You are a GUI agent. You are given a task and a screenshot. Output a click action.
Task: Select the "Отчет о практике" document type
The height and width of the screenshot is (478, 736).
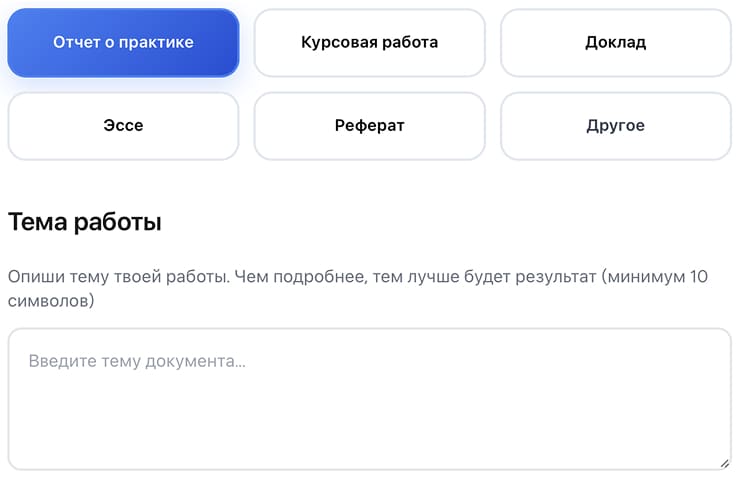pyautogui.click(x=123, y=43)
